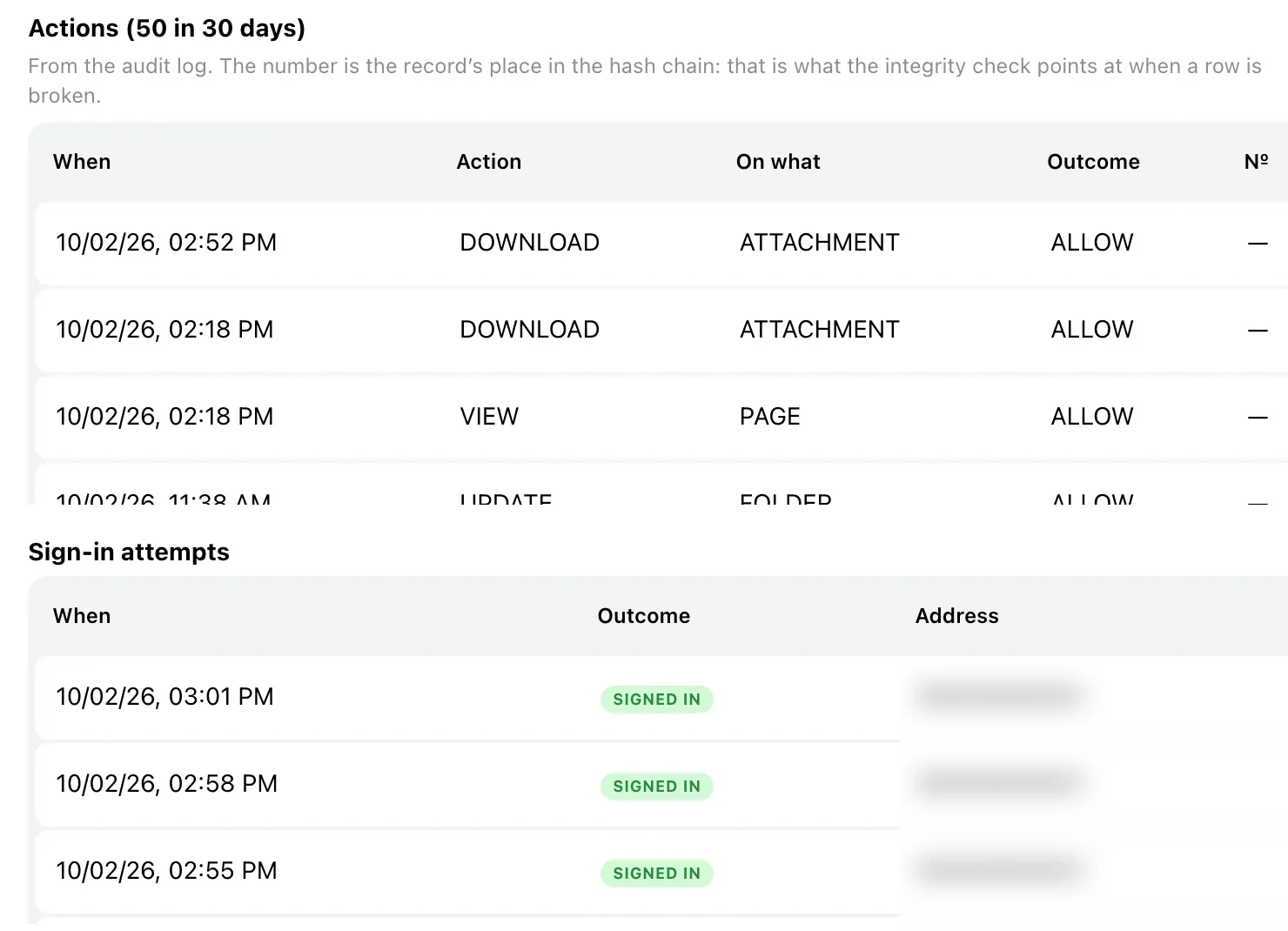Click "Outcome" header in the Actions table
The width and height of the screenshot is (1288, 931).
coord(1093,162)
